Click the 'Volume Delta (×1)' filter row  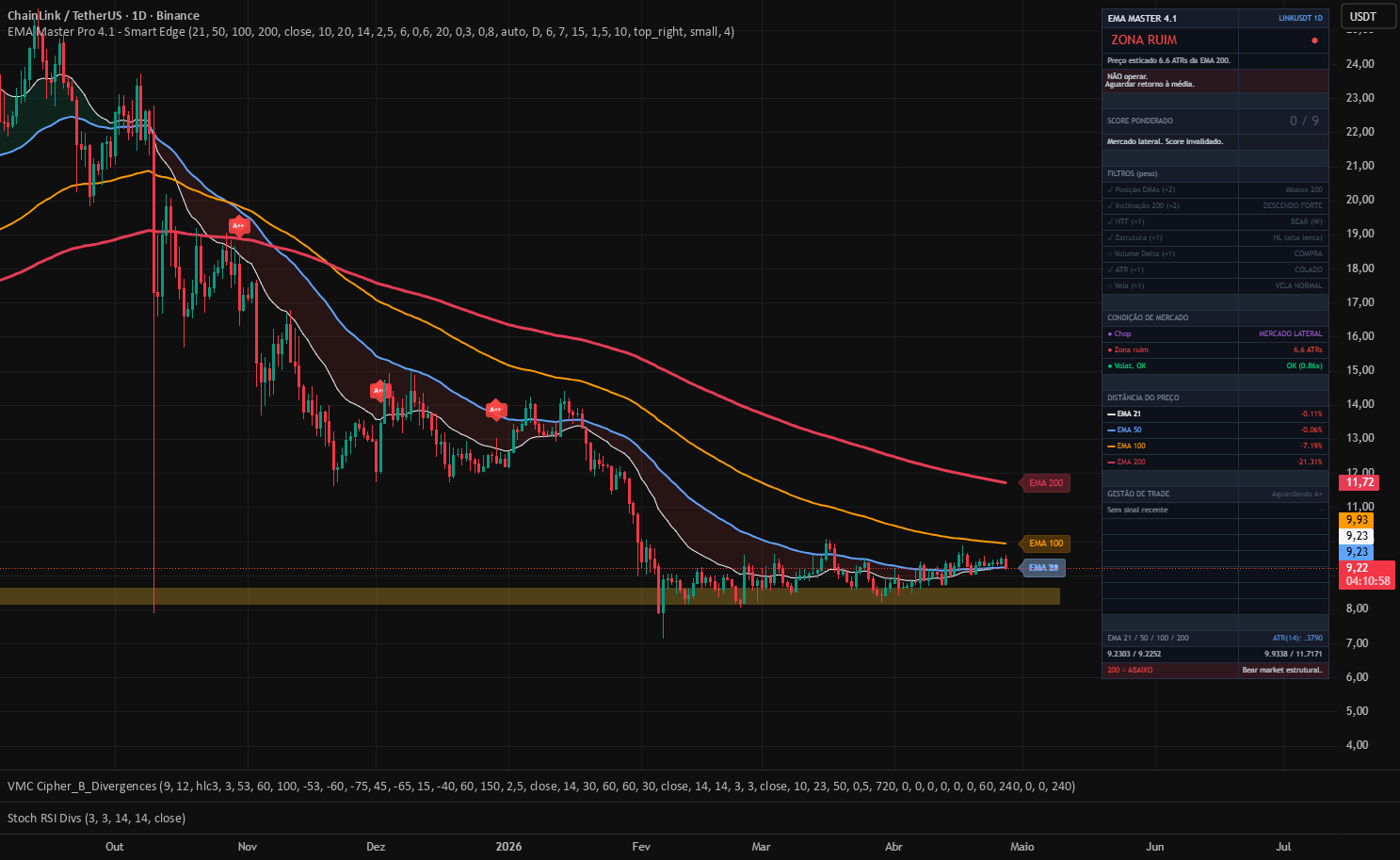pyautogui.click(x=1215, y=253)
